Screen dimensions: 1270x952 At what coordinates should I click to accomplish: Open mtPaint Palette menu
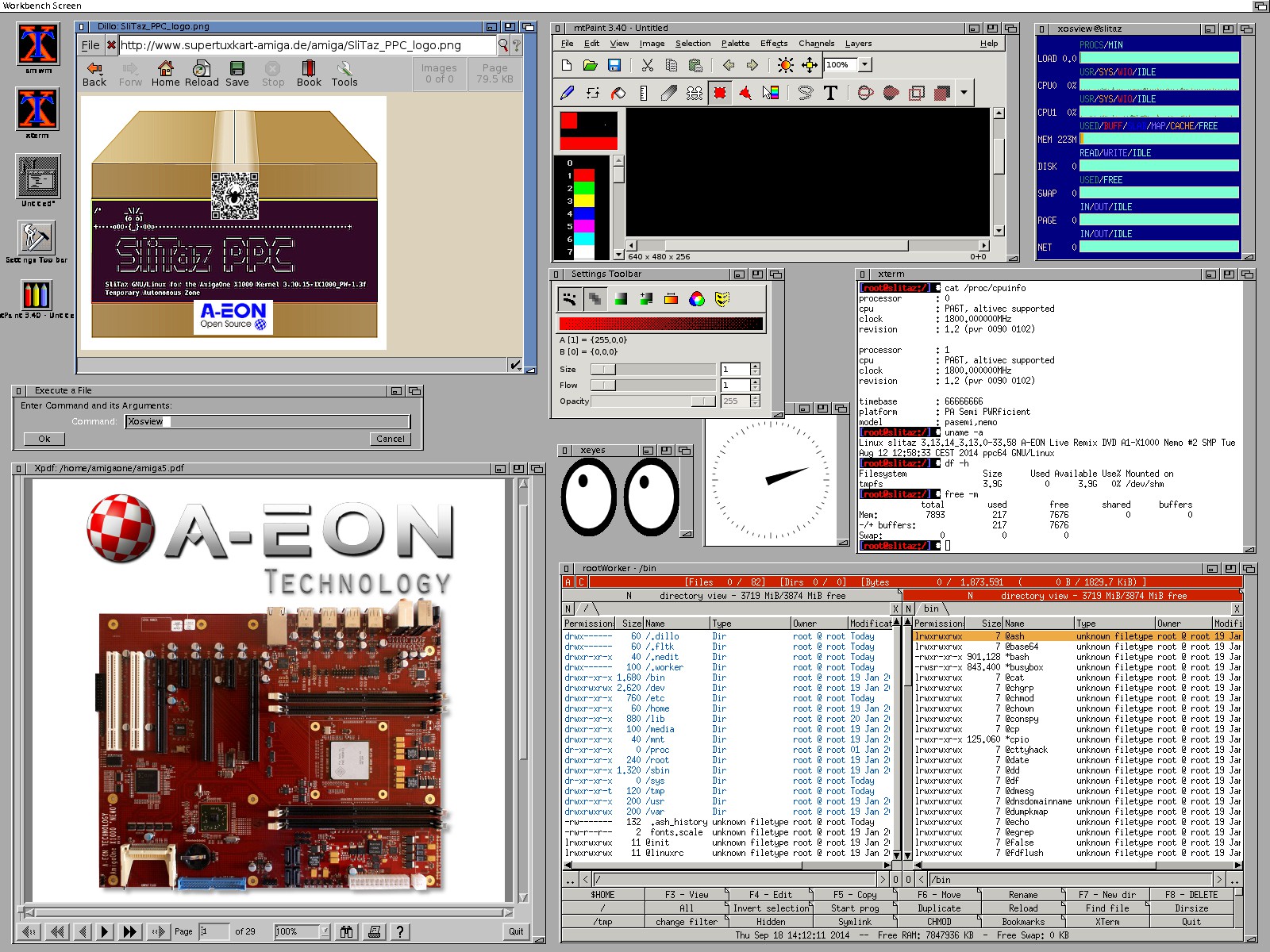[x=735, y=44]
